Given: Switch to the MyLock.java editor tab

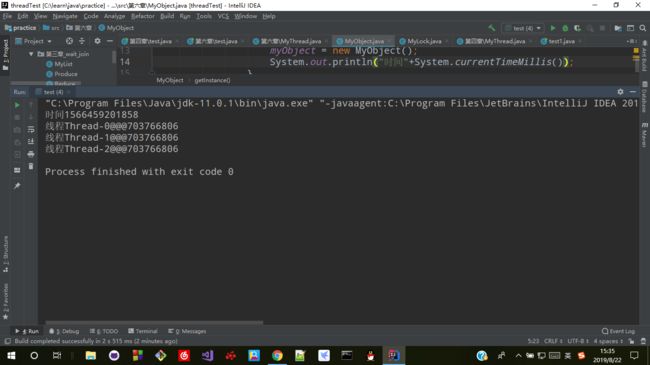Looking at the screenshot, I should coord(424,41).
